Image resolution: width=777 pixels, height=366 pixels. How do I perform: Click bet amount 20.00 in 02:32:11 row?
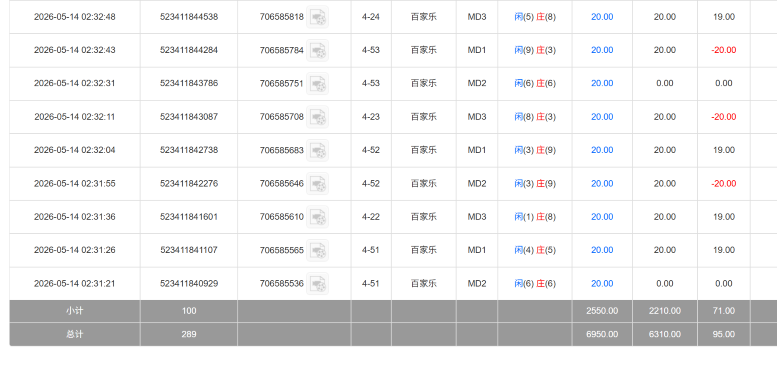[602, 117]
